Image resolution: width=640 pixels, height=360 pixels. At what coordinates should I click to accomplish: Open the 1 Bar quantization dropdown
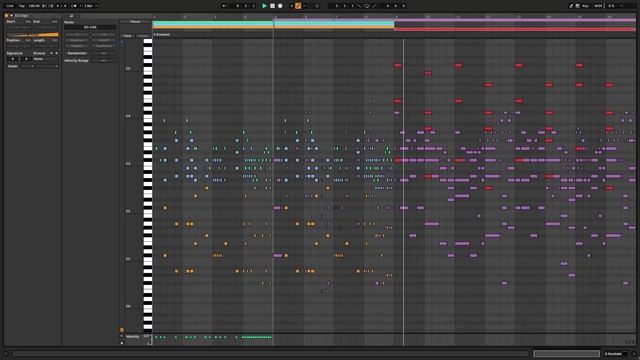click(x=90, y=6)
